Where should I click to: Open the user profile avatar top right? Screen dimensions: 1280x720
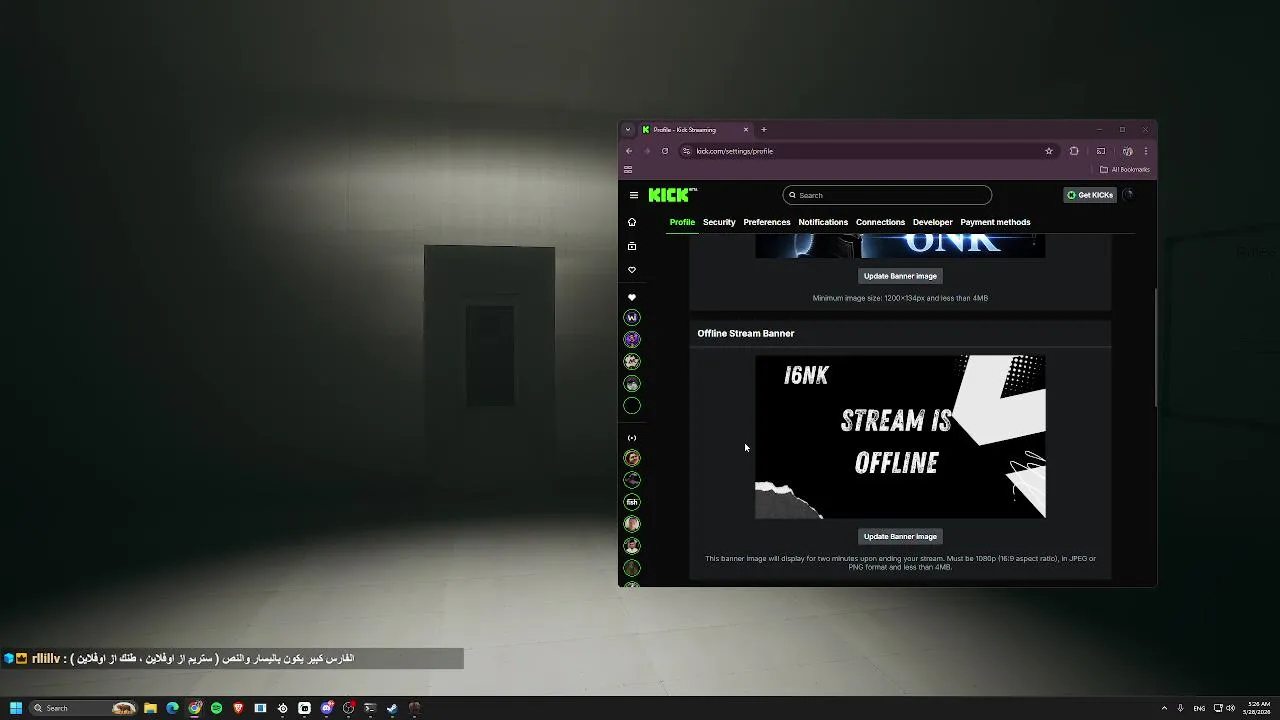coord(1128,195)
